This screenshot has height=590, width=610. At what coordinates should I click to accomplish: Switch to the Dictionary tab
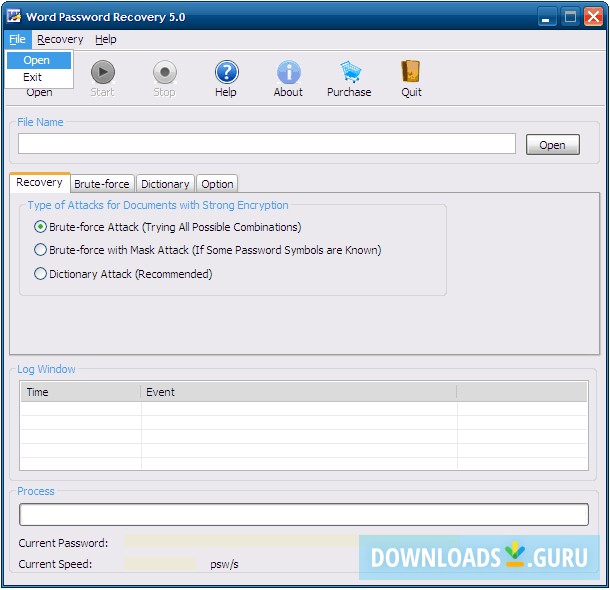point(165,184)
